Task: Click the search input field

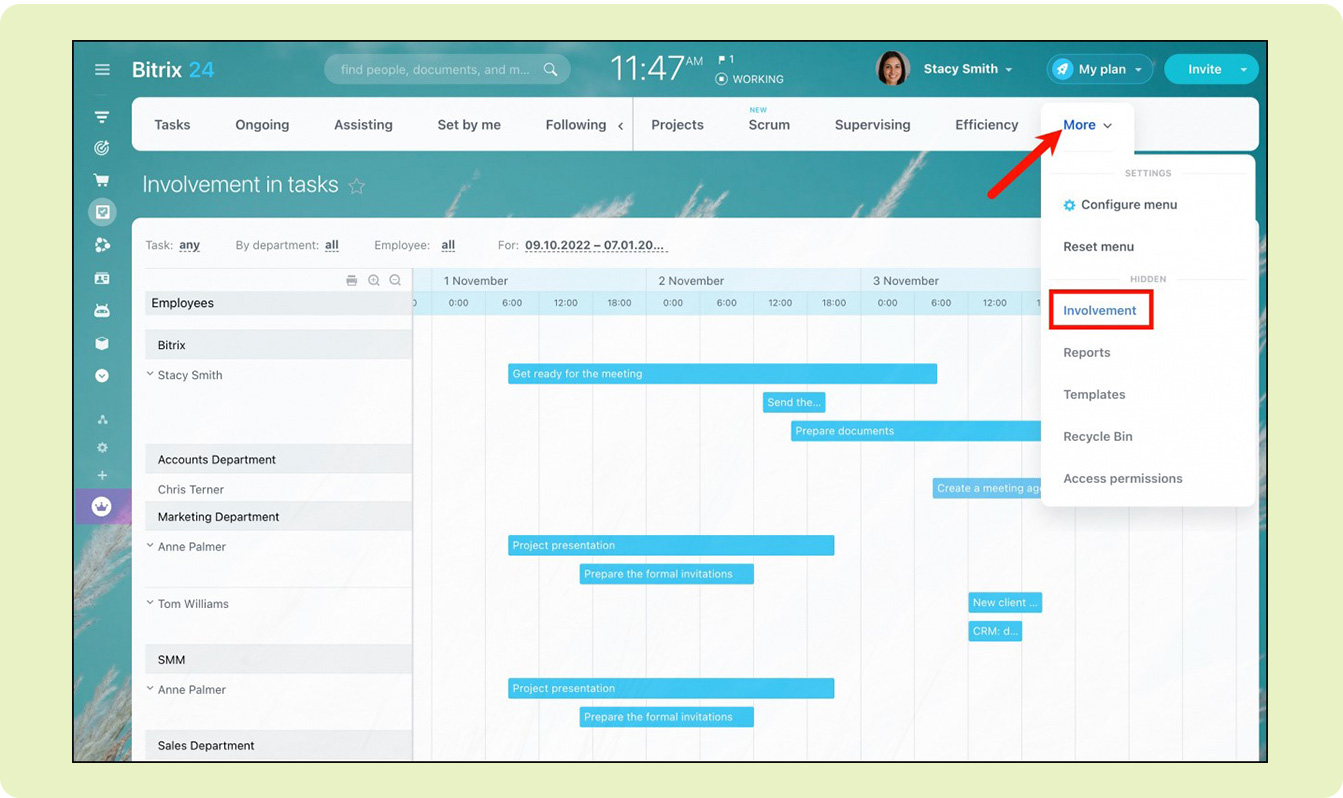Action: click(x=435, y=70)
